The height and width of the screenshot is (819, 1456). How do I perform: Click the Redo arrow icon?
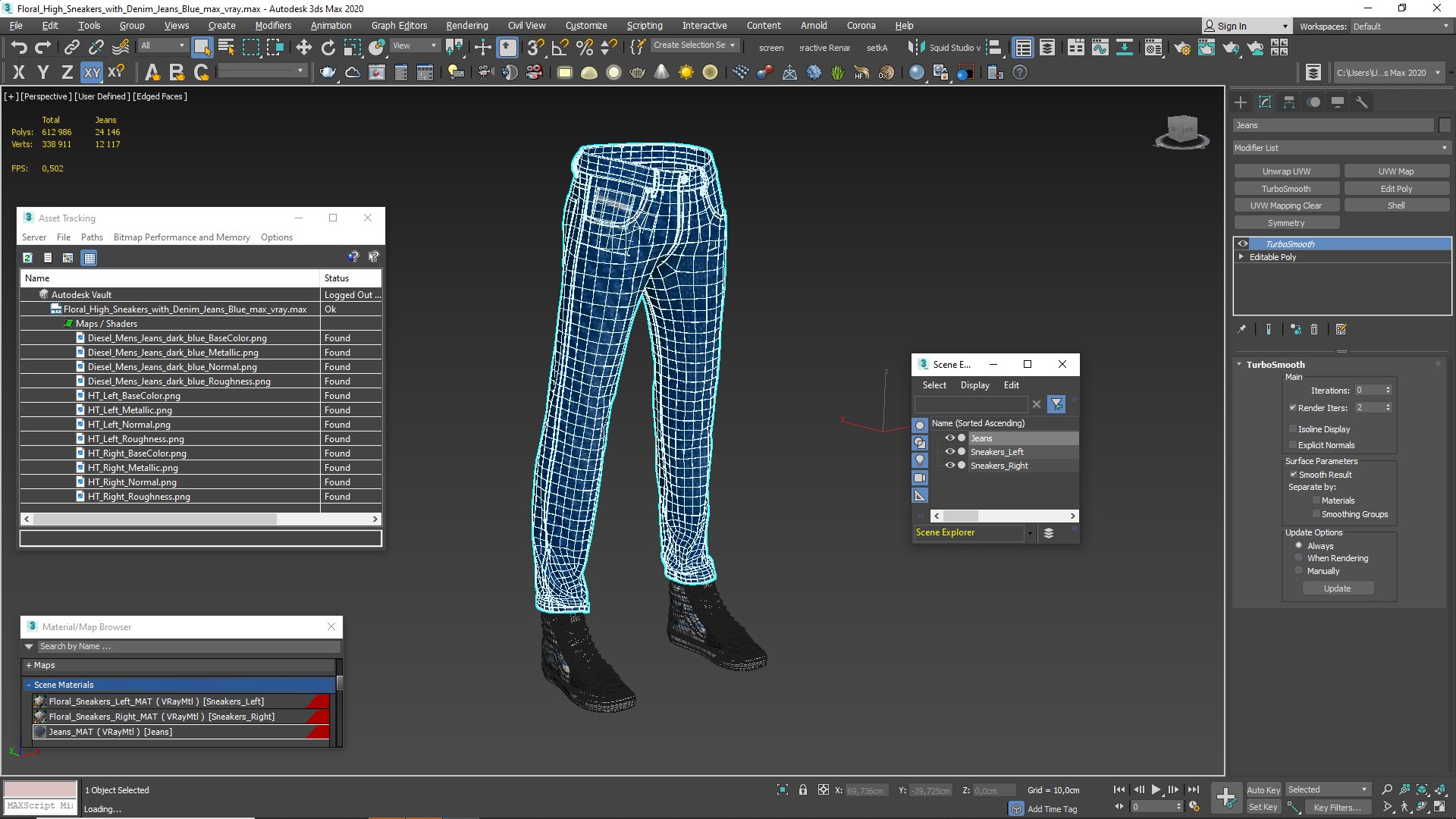pyautogui.click(x=43, y=47)
